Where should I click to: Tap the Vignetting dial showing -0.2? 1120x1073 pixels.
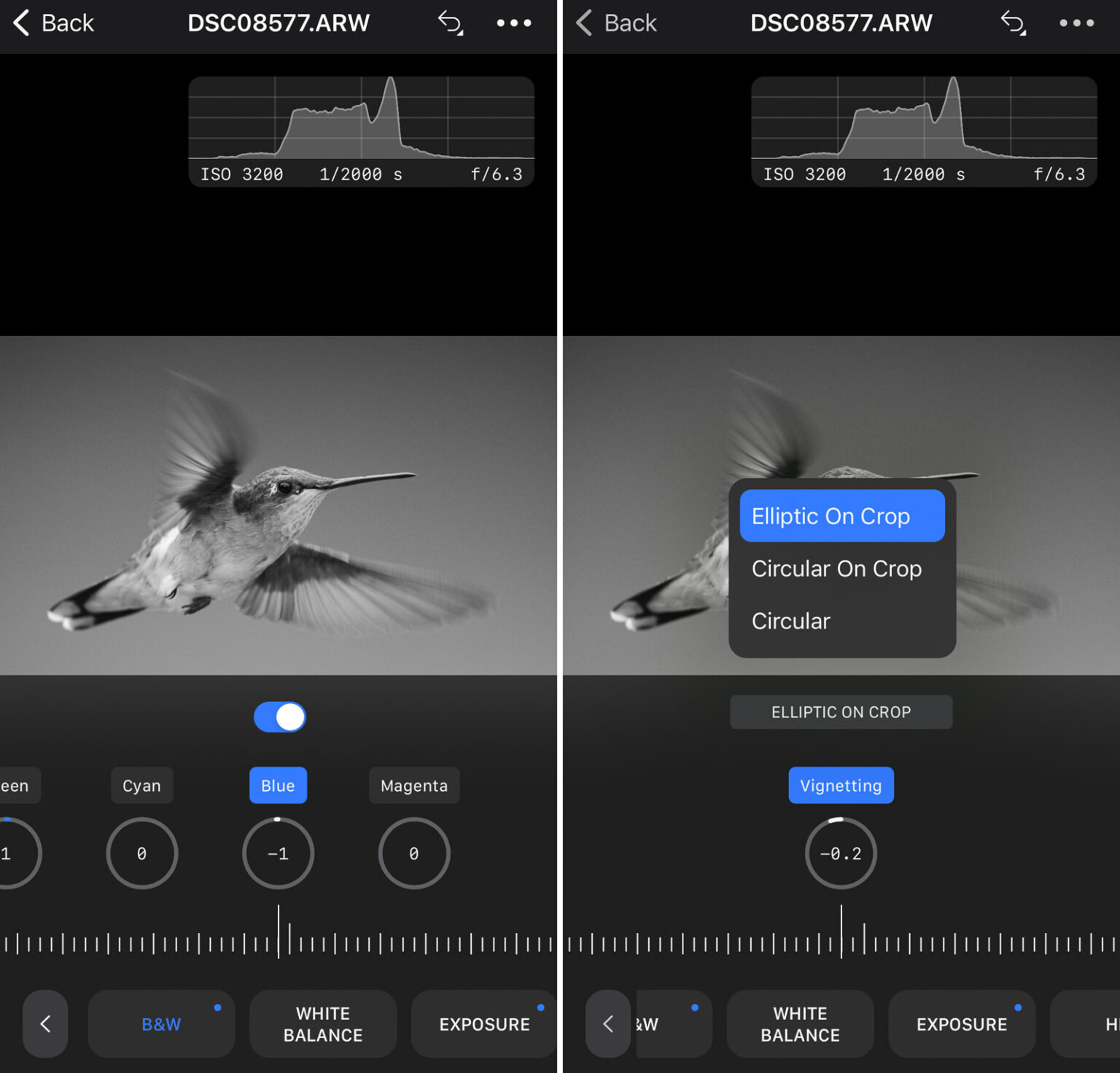point(841,853)
